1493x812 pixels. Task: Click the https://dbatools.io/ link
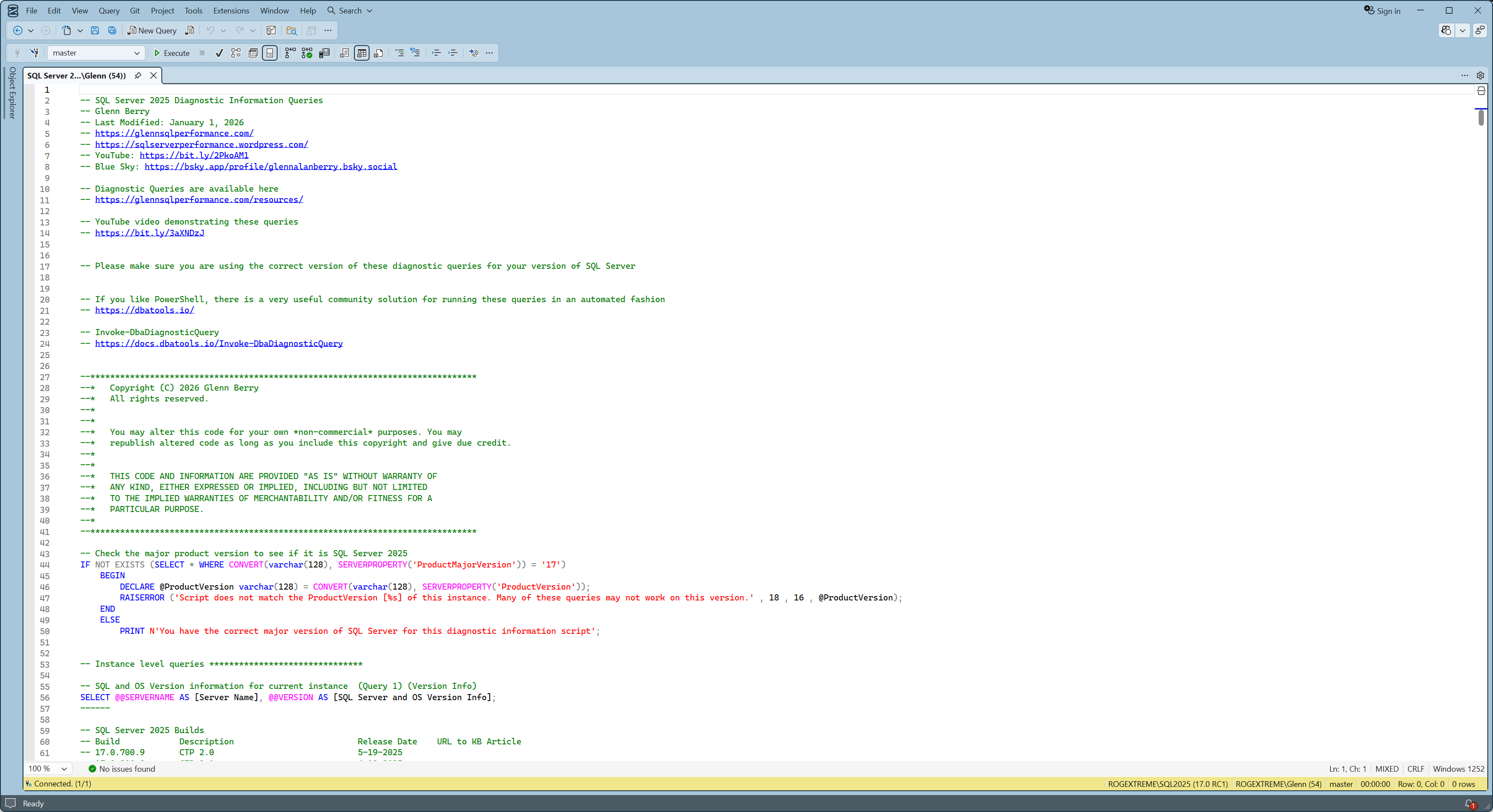coord(144,310)
